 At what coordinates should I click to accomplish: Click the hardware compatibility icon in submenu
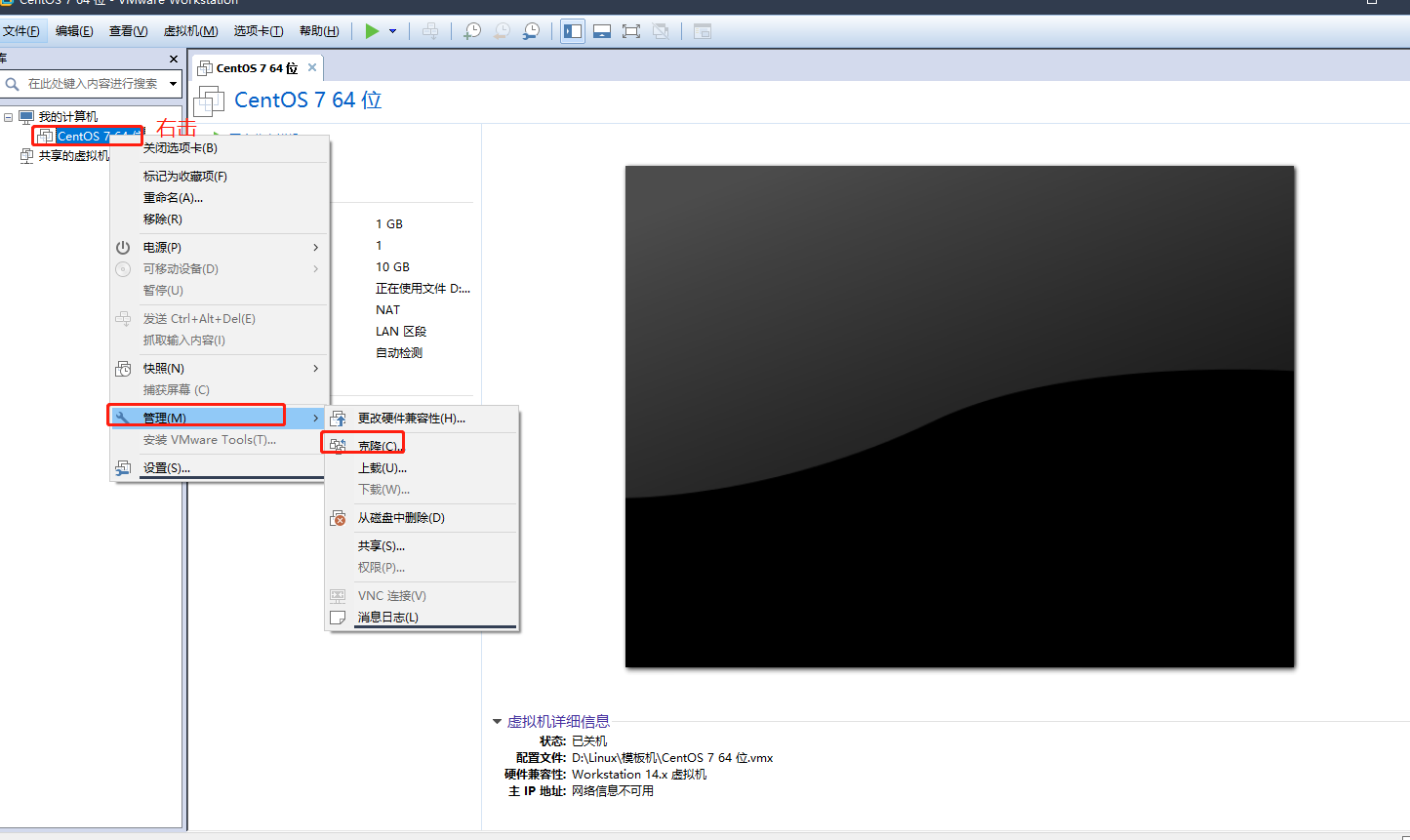(x=338, y=419)
